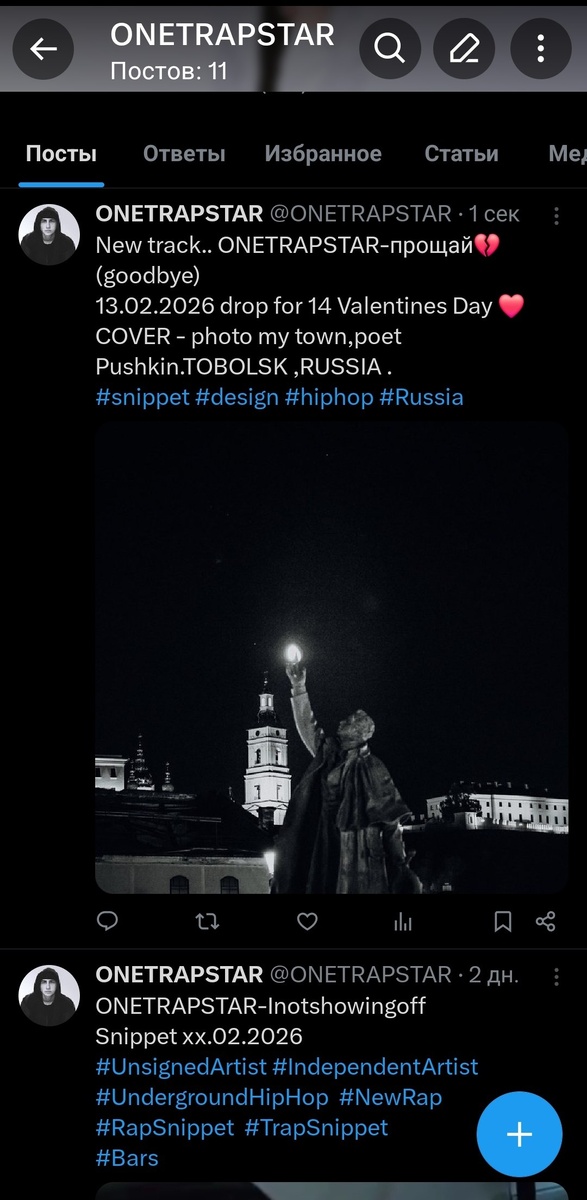Tap the edit profile pencil icon
This screenshot has width=587, height=1200.
pos(465,48)
